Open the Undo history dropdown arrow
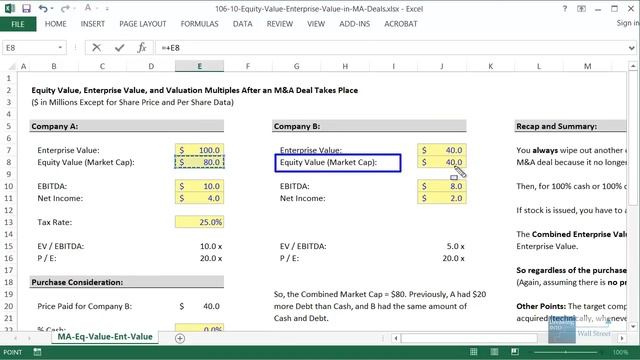Image resolution: width=640 pixels, height=360 pixels. click(52, 9)
